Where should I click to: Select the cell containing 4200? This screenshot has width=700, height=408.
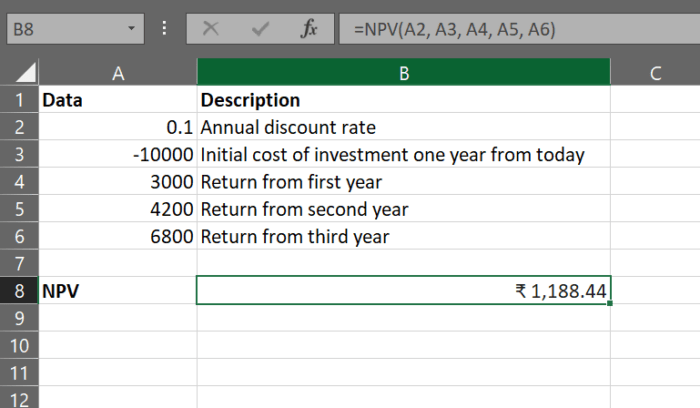coord(118,208)
